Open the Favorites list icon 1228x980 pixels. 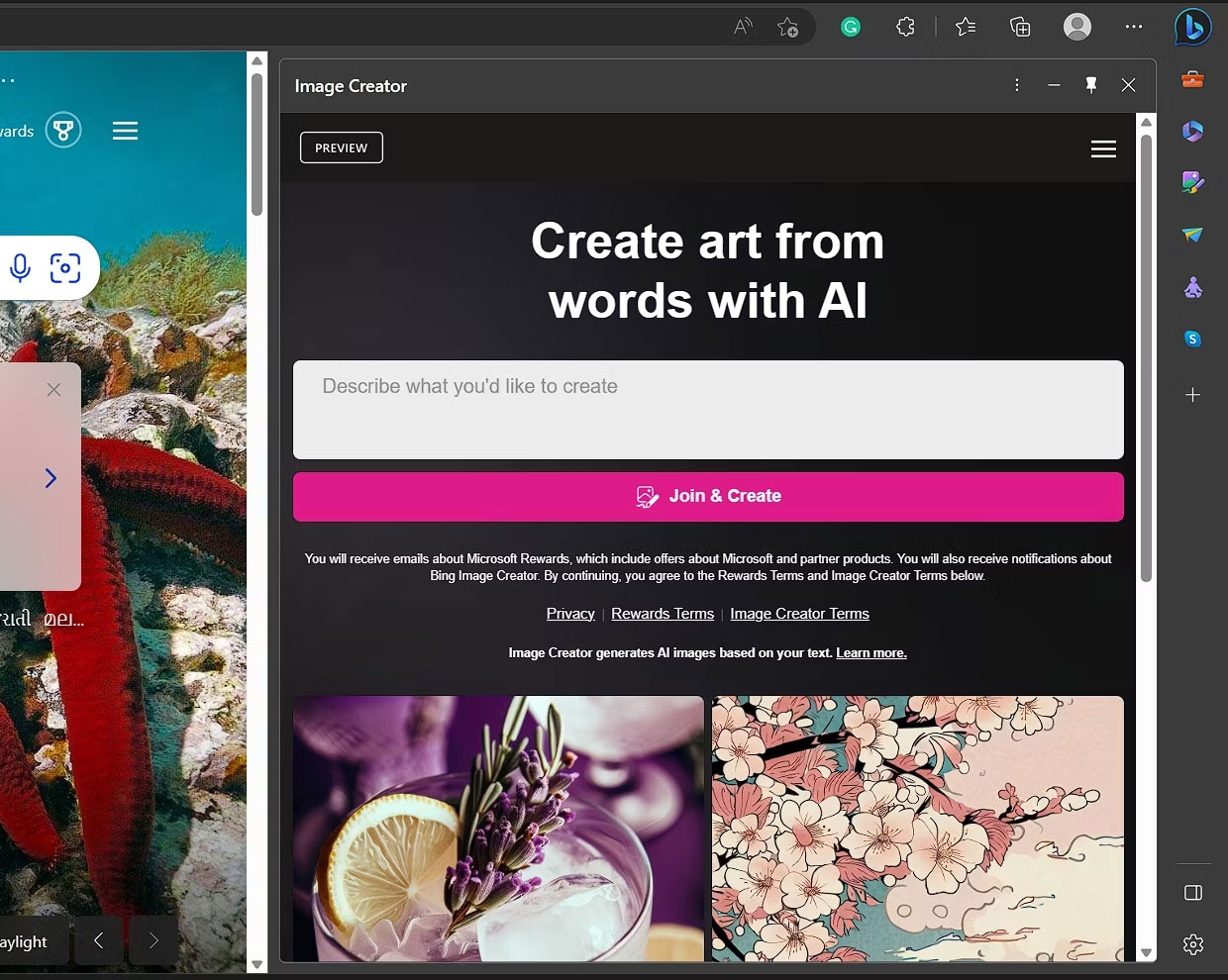pos(966,28)
